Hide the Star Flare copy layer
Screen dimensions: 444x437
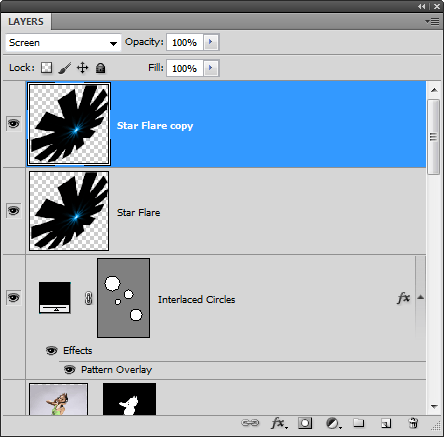coord(14,124)
